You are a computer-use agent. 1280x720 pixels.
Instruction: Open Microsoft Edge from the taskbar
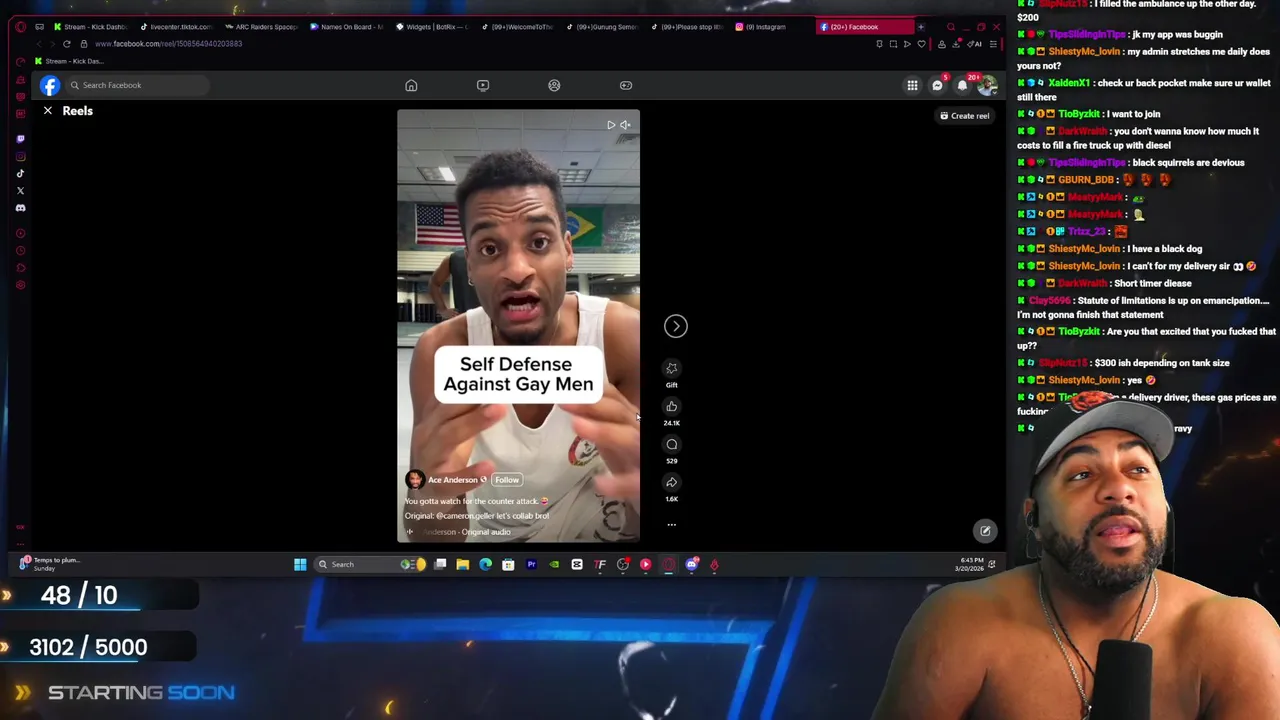(x=486, y=565)
